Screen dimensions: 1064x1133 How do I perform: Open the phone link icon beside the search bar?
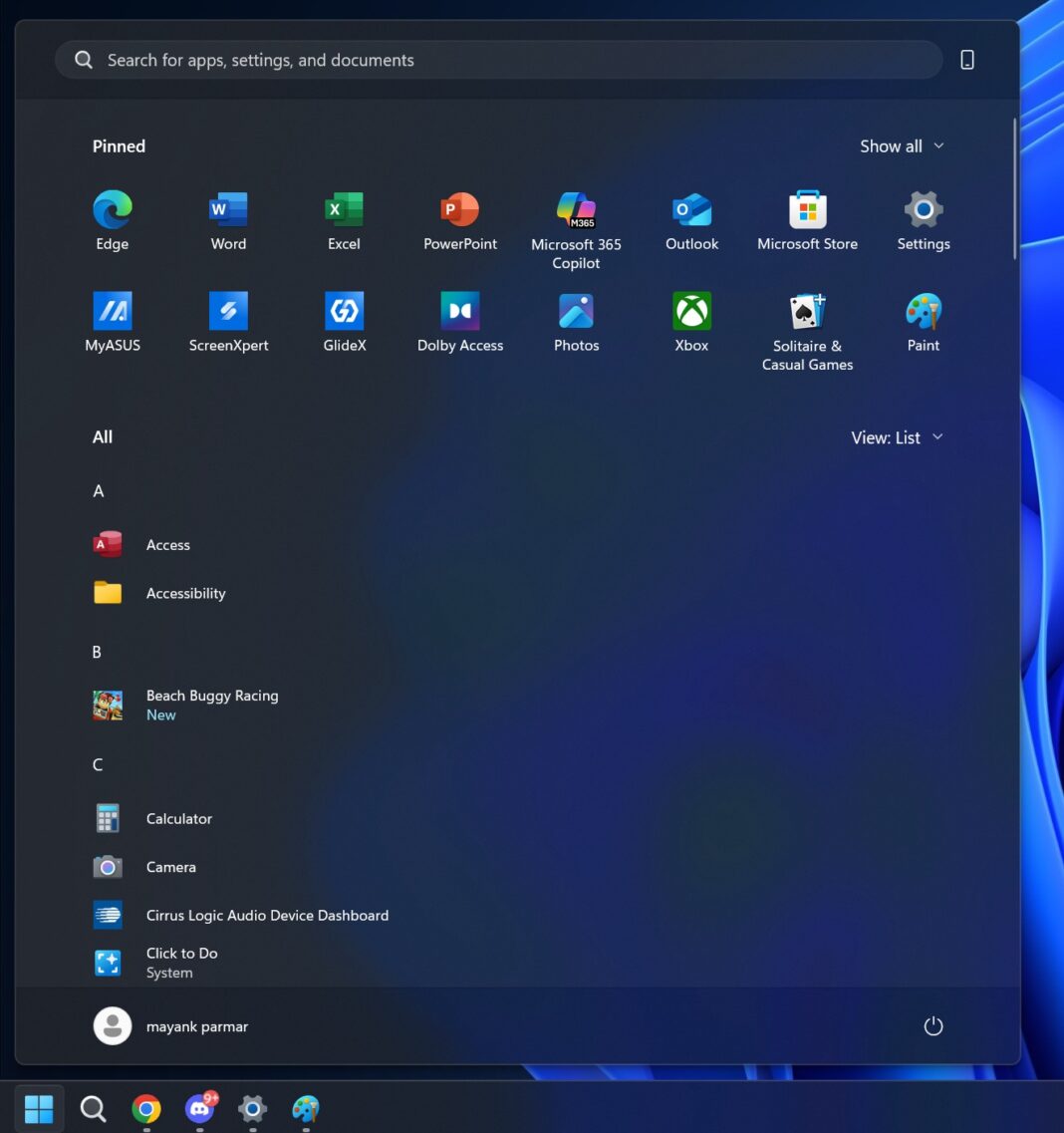coord(966,59)
